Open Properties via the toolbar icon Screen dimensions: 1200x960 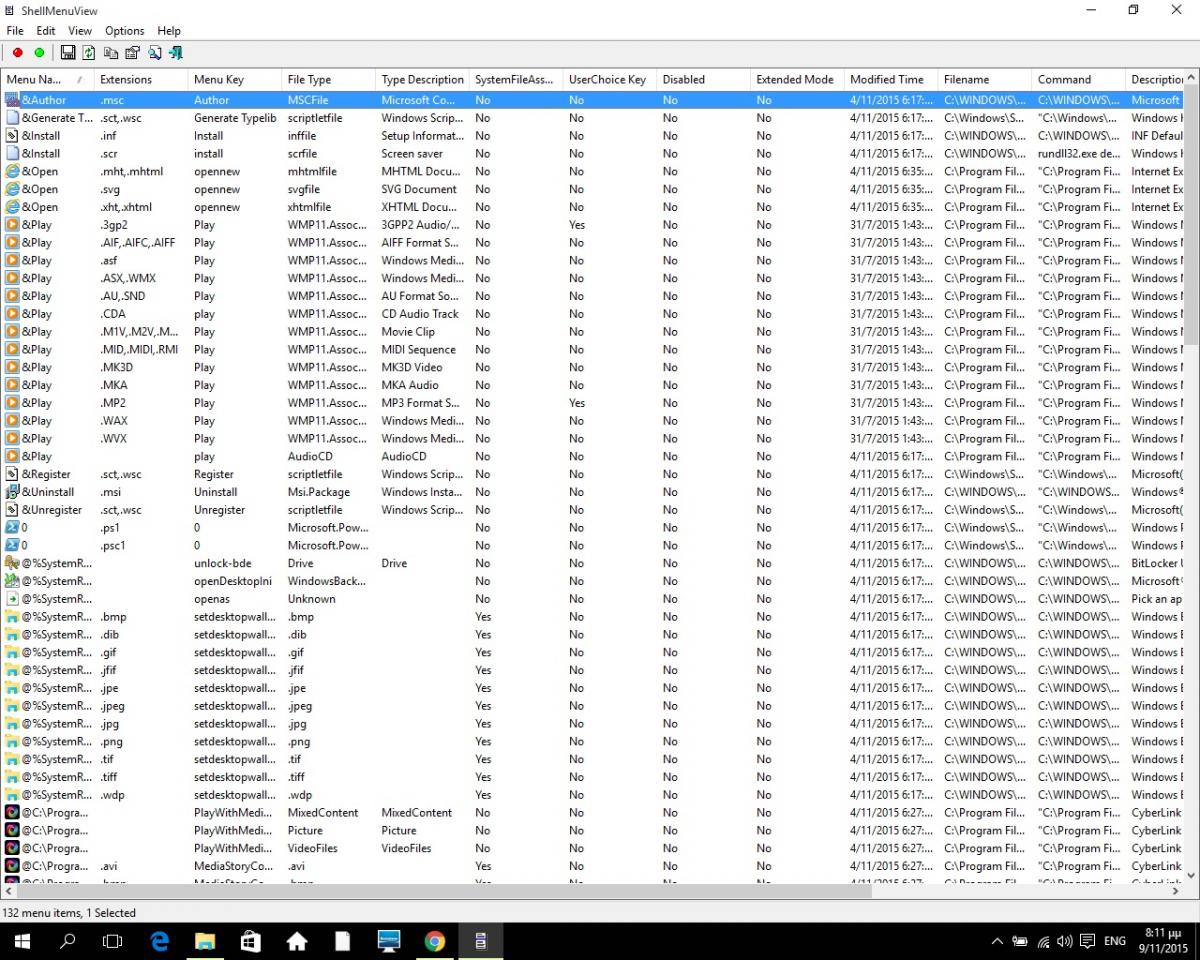(x=132, y=53)
